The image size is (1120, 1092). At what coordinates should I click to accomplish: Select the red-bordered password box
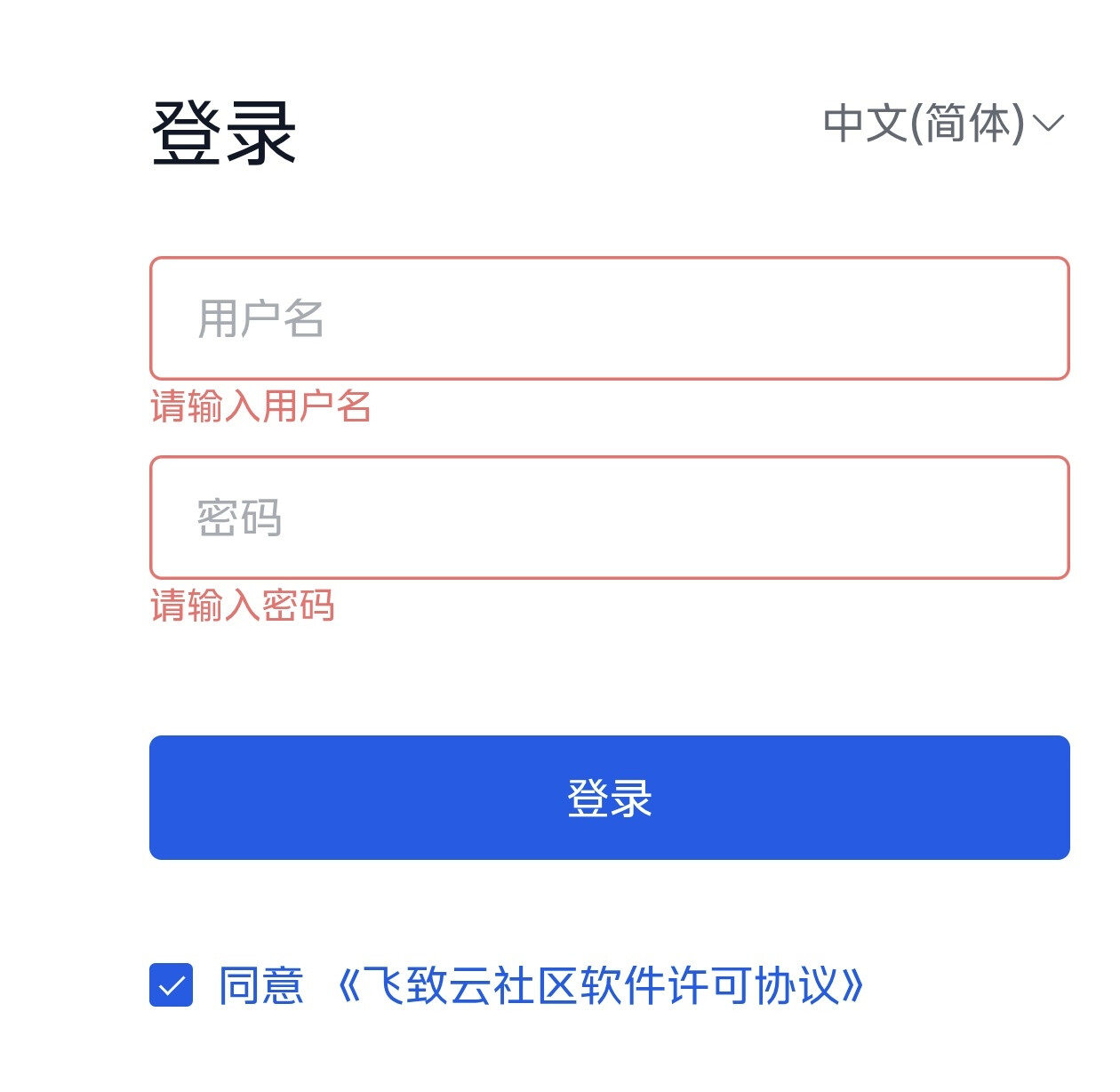610,518
